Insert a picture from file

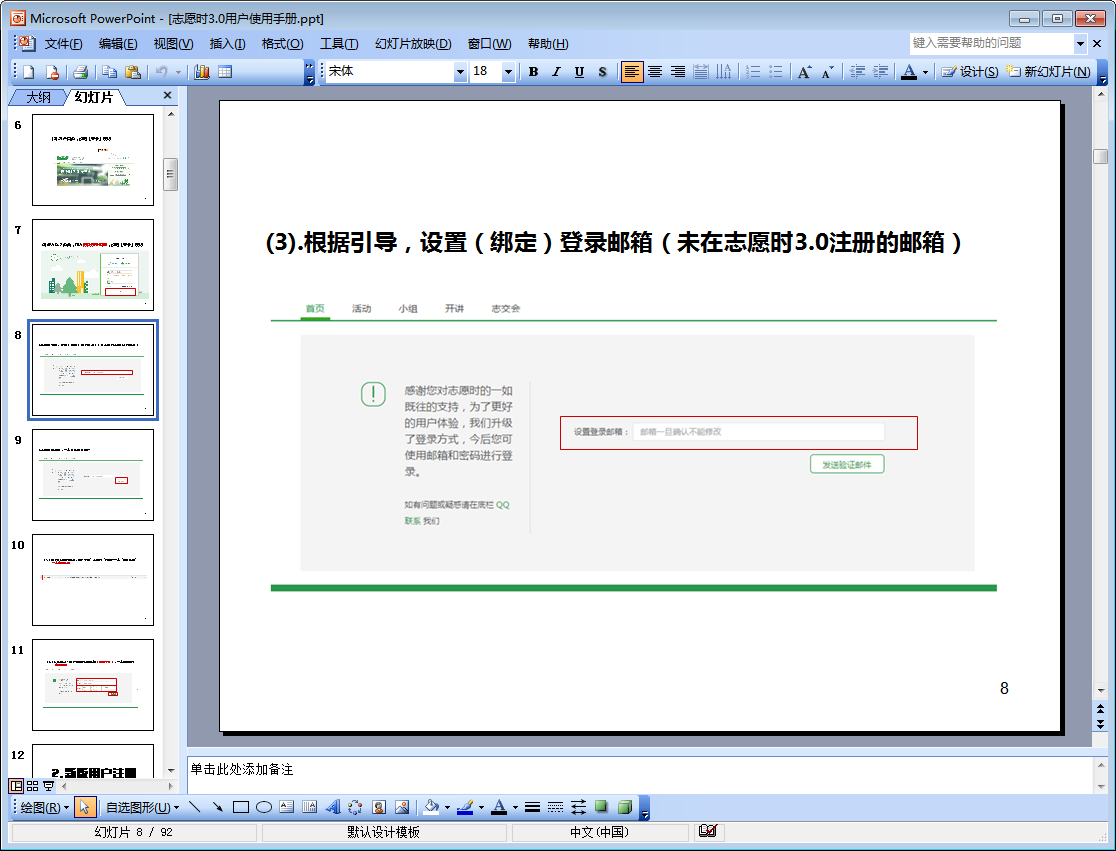tap(401, 807)
